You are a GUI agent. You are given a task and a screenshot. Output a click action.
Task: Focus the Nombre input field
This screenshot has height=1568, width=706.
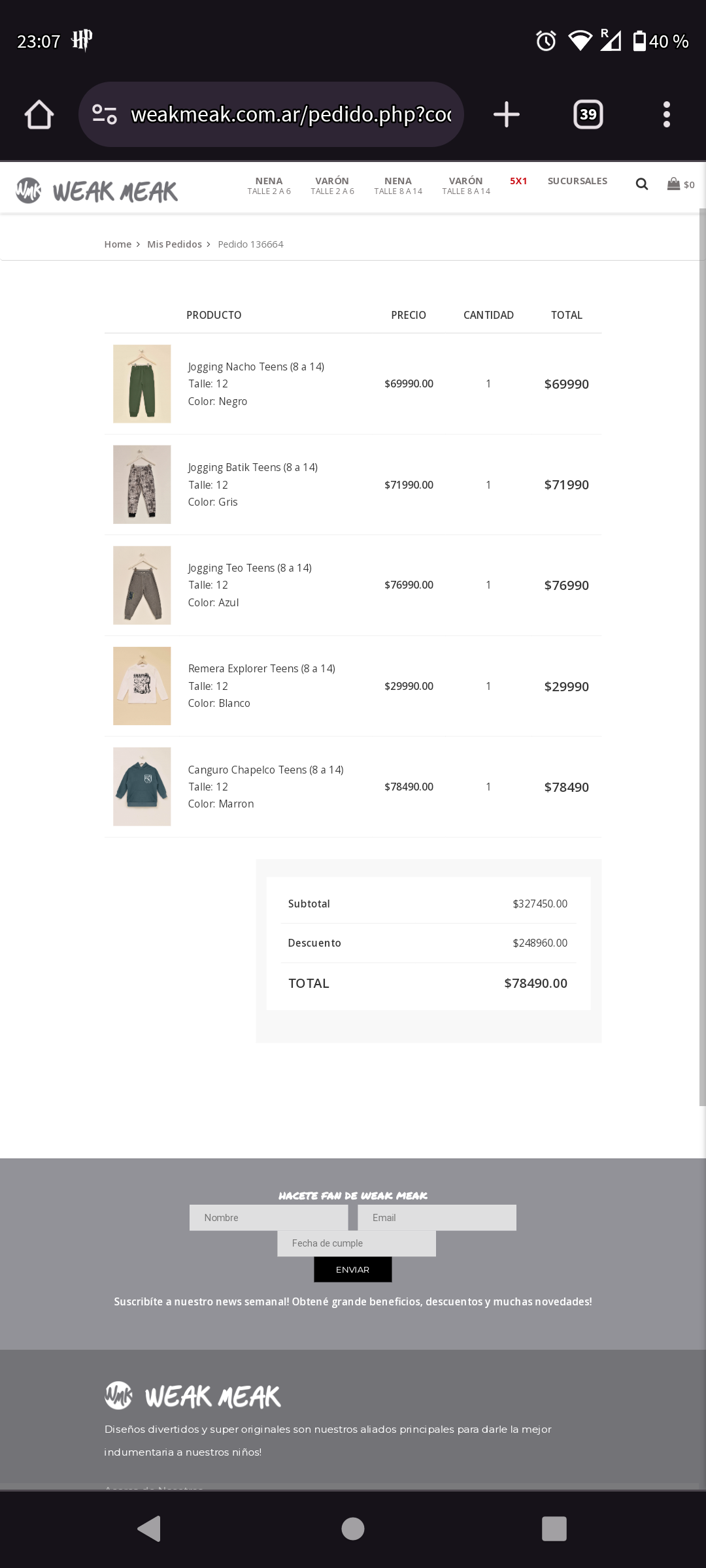(269, 1218)
